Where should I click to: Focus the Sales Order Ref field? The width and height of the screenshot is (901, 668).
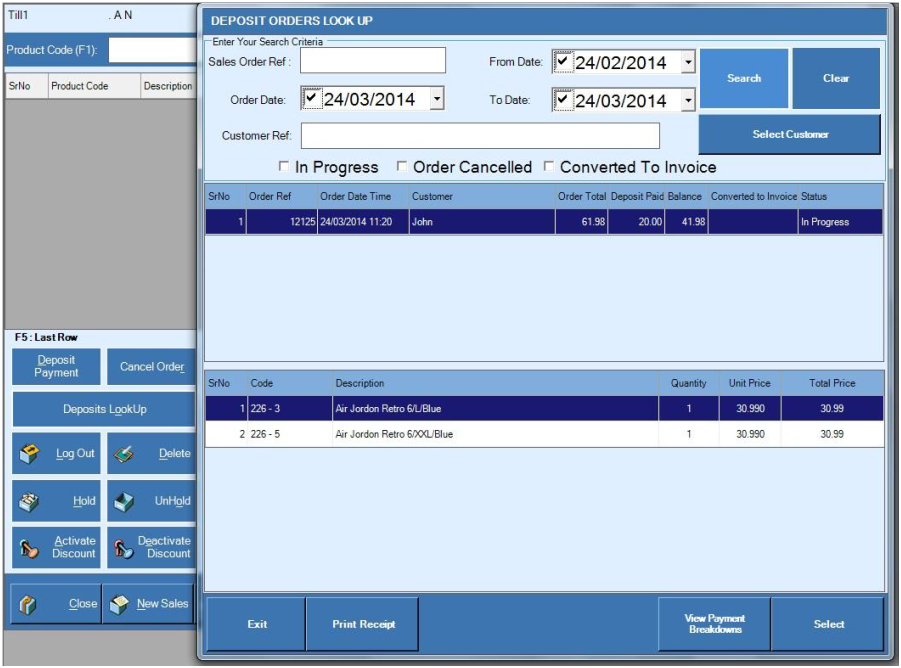click(x=373, y=61)
